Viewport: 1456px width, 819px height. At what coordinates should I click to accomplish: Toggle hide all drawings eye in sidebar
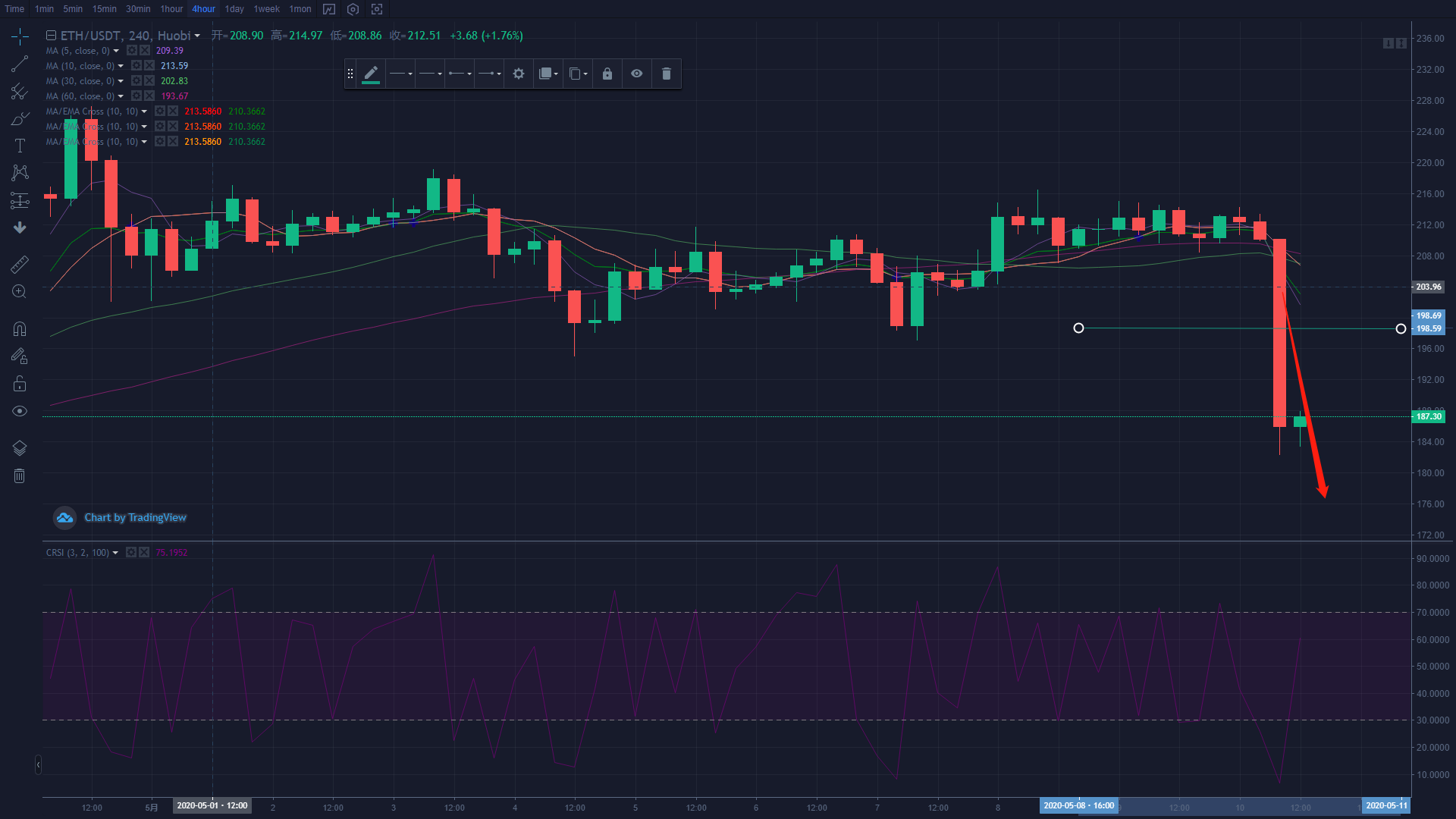pyautogui.click(x=20, y=411)
